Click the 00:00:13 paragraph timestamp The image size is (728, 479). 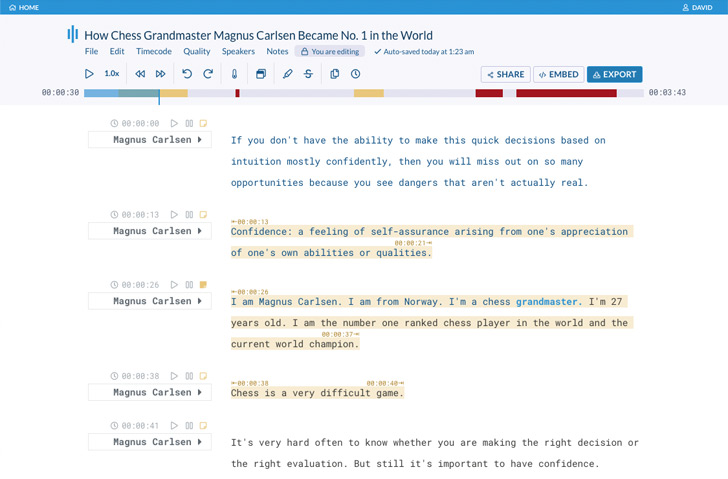[x=140, y=215]
